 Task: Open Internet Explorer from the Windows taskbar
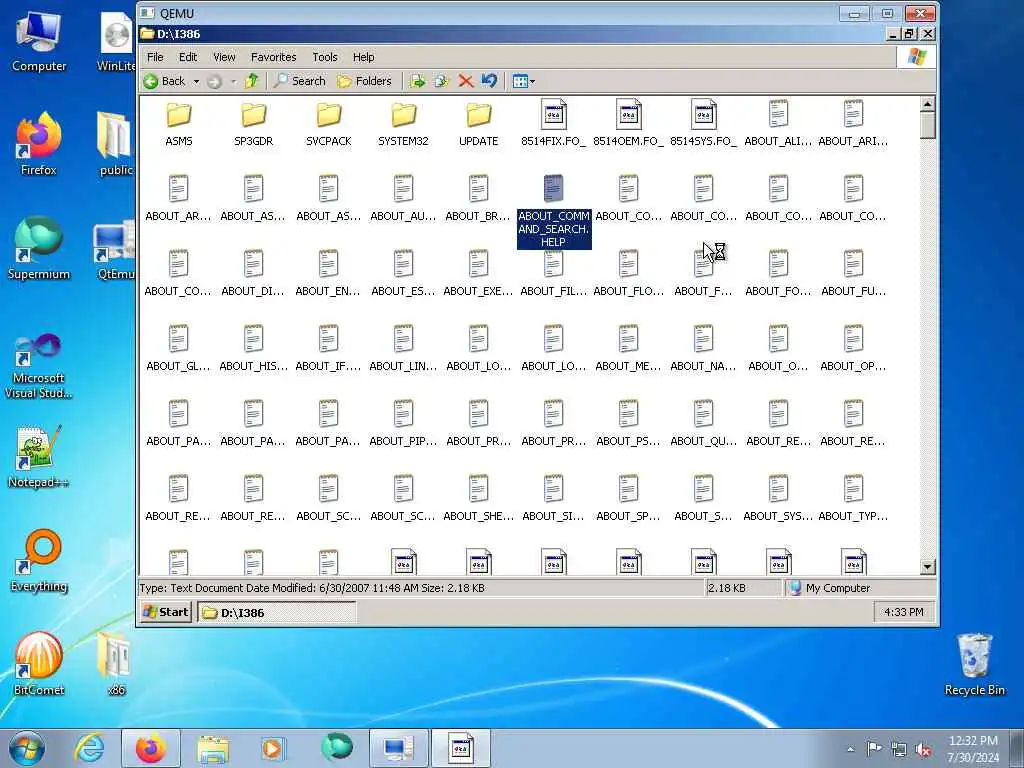[89, 748]
